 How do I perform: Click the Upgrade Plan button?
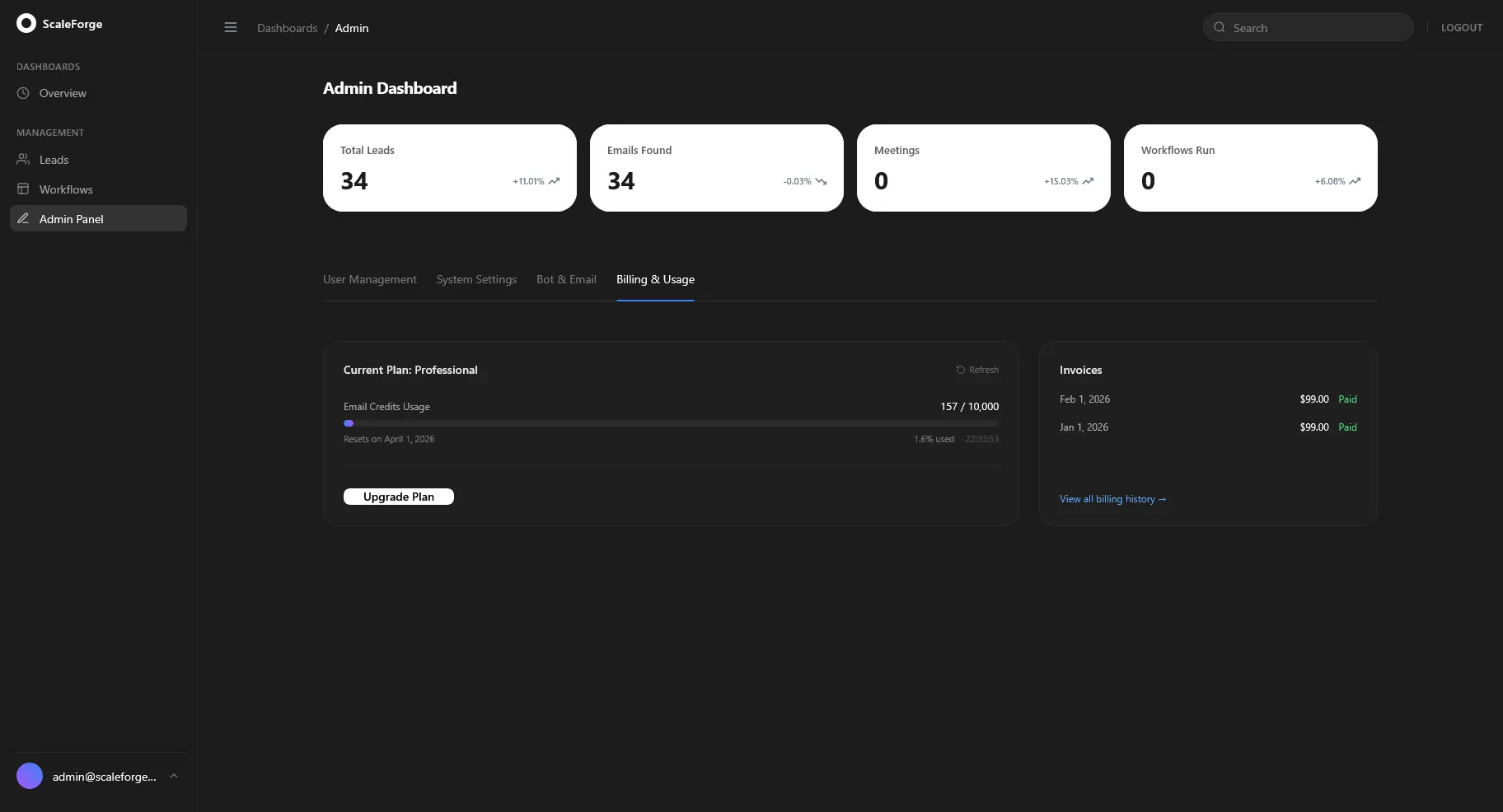click(x=399, y=497)
